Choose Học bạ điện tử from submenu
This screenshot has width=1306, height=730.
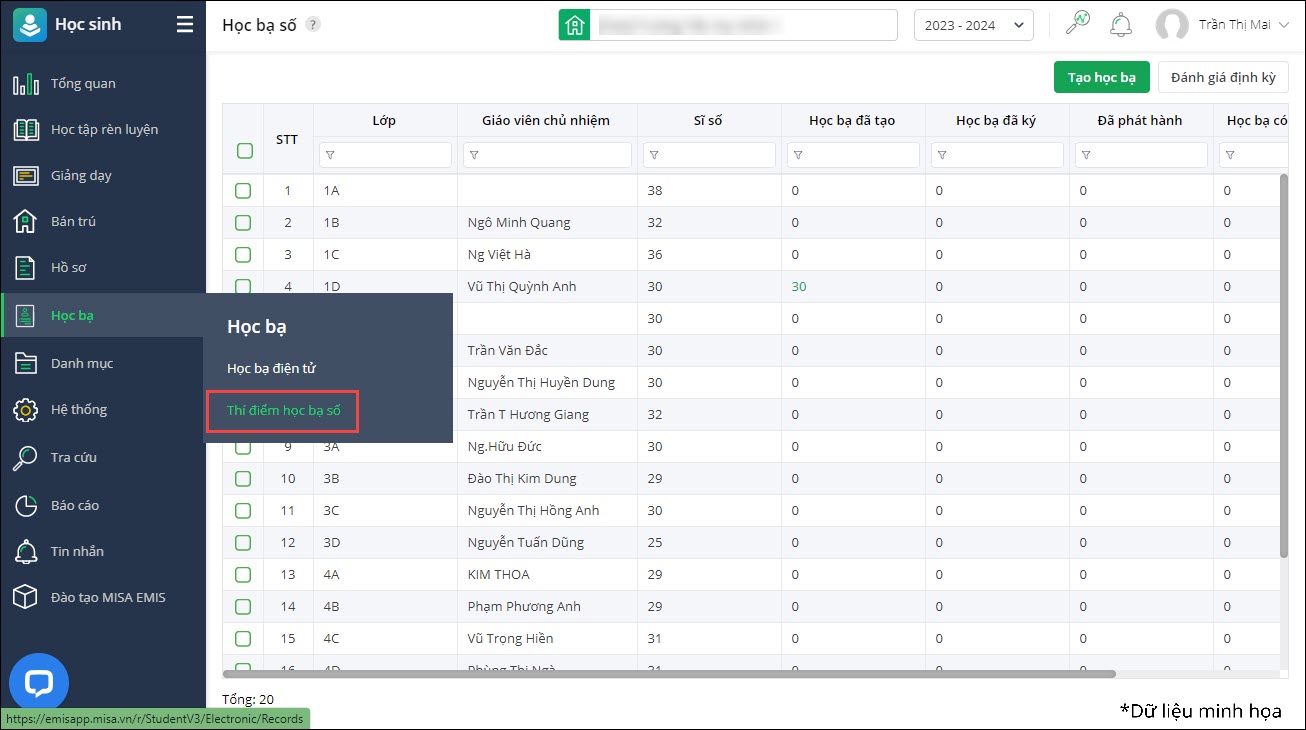272,369
